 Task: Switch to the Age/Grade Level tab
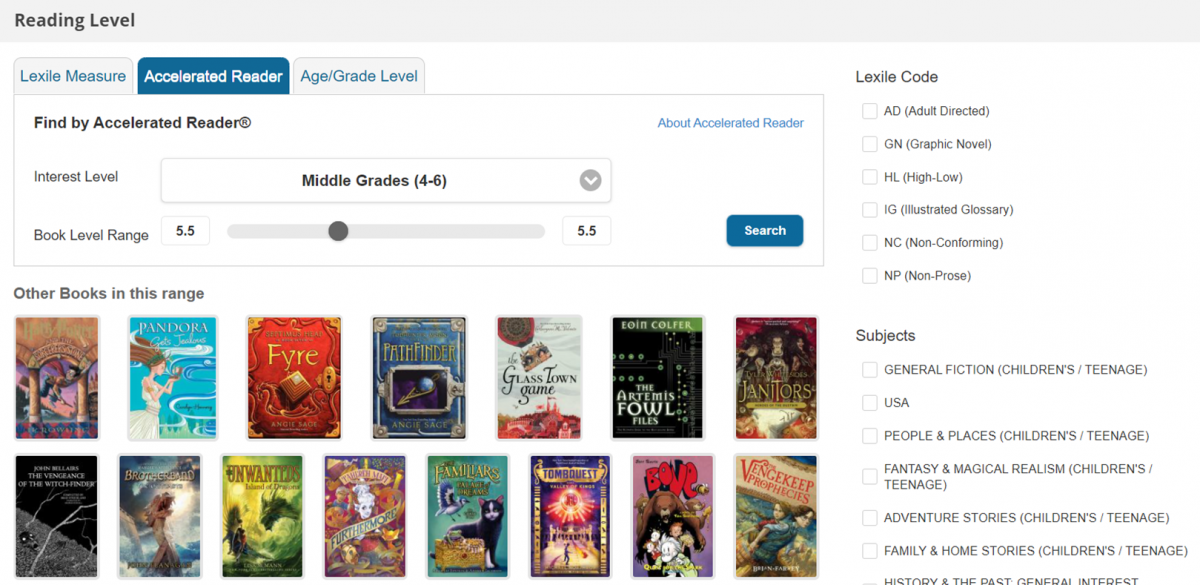click(x=359, y=76)
